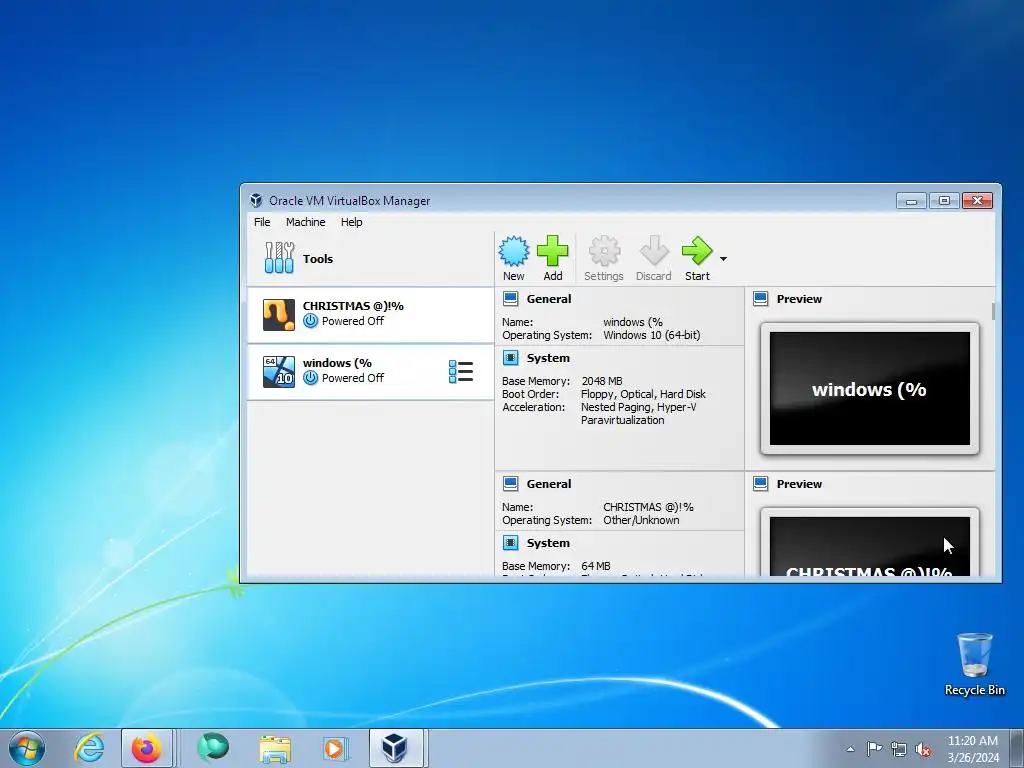The image size is (1024, 768).
Task: Click the network tray icon
Action: tap(899, 749)
